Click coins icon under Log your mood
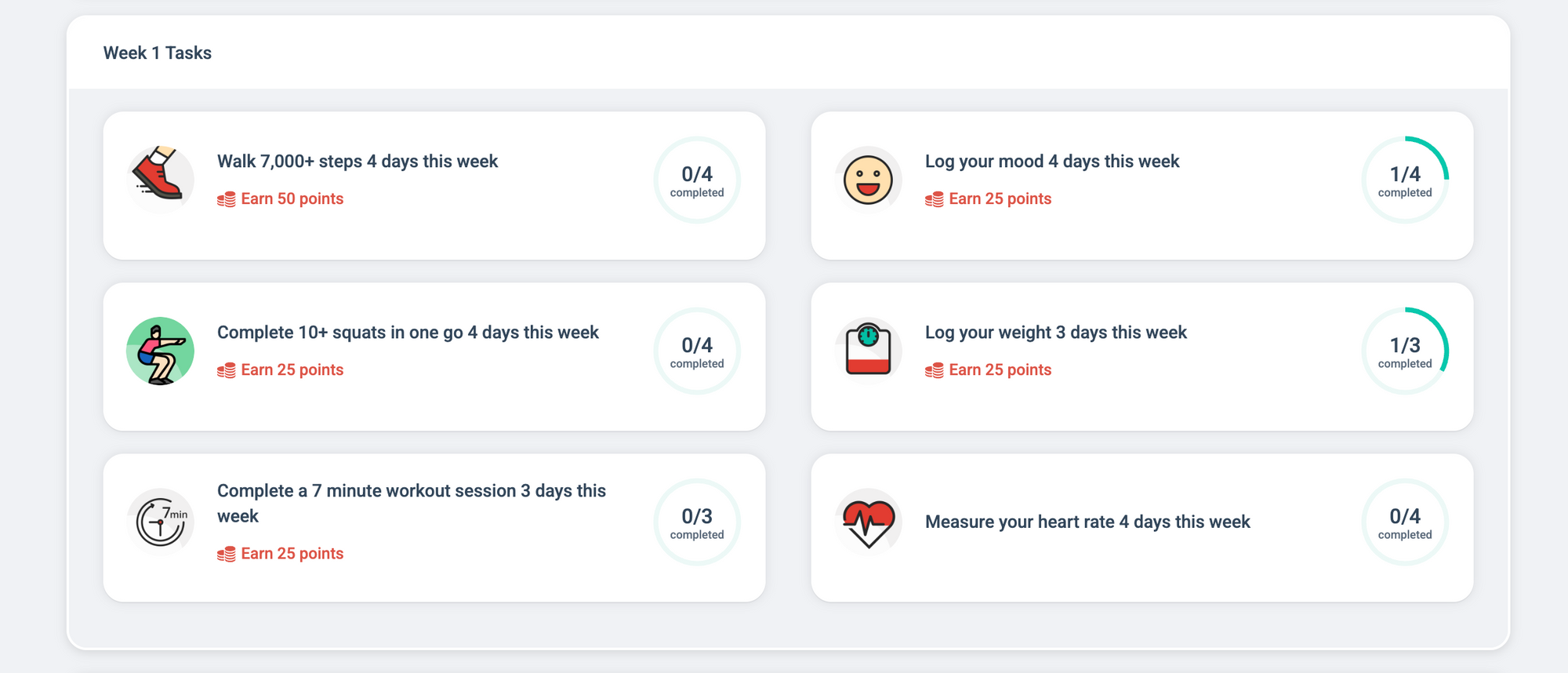Image resolution: width=1568 pixels, height=673 pixels. click(934, 199)
